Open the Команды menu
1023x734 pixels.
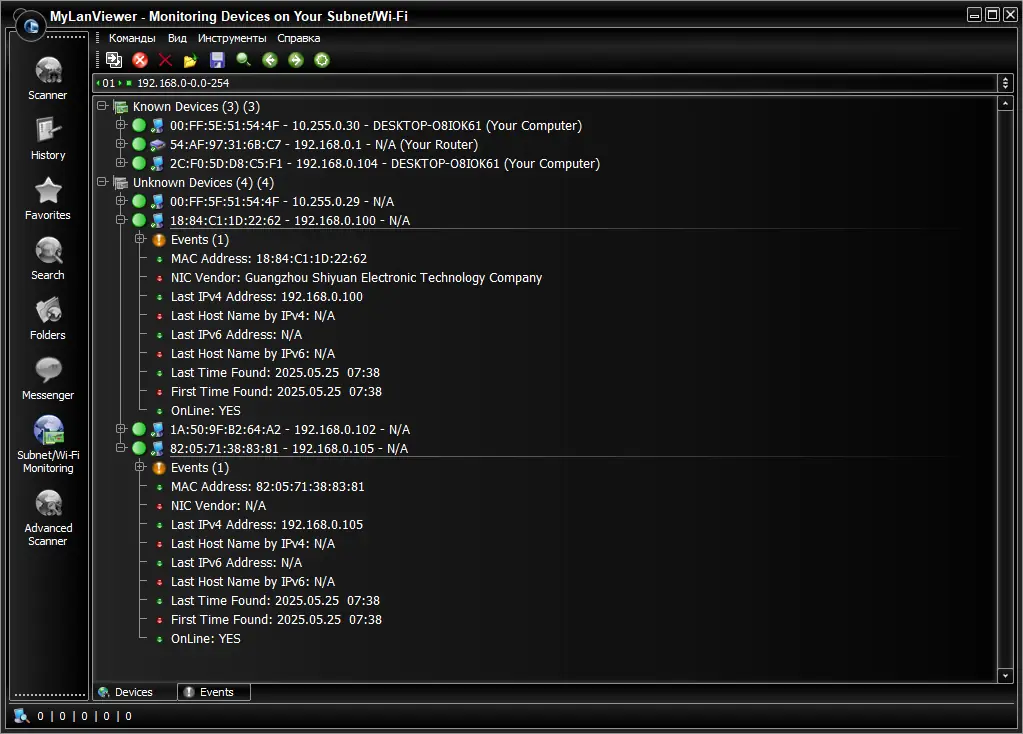tap(132, 38)
